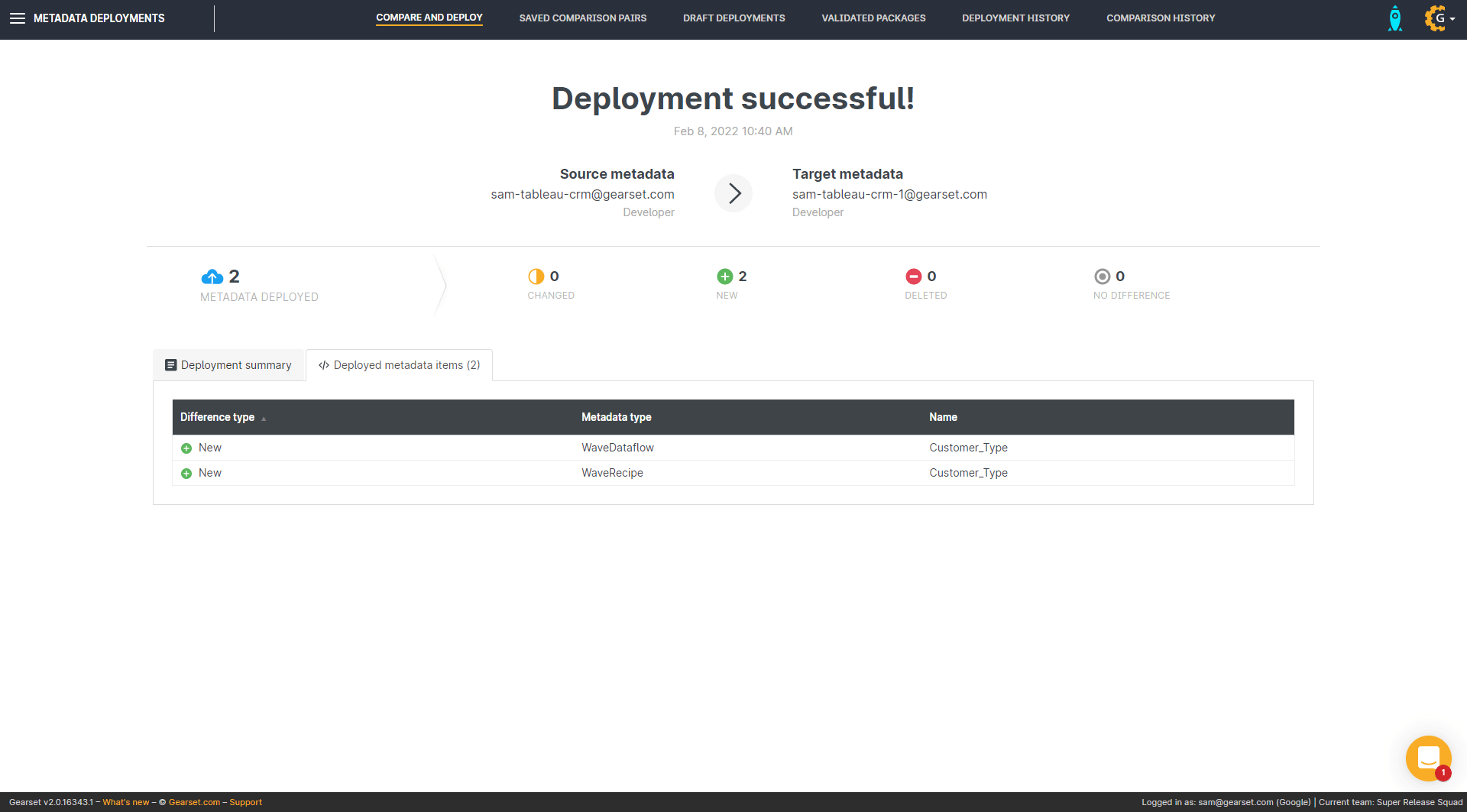Switch to the Deployment summary tab
This screenshot has width=1467, height=812.
click(228, 365)
